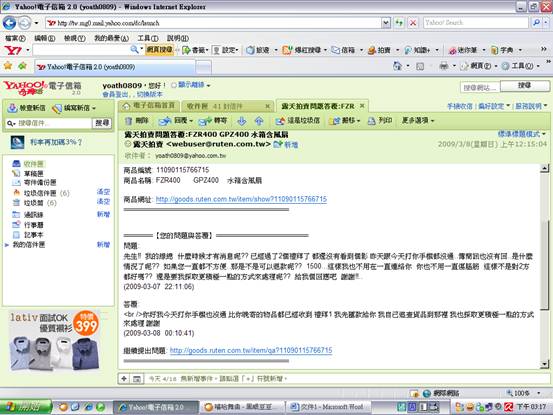The image size is (553, 415).
Task: Open address bar URL dropdown arrow
Action: tap(386, 23)
